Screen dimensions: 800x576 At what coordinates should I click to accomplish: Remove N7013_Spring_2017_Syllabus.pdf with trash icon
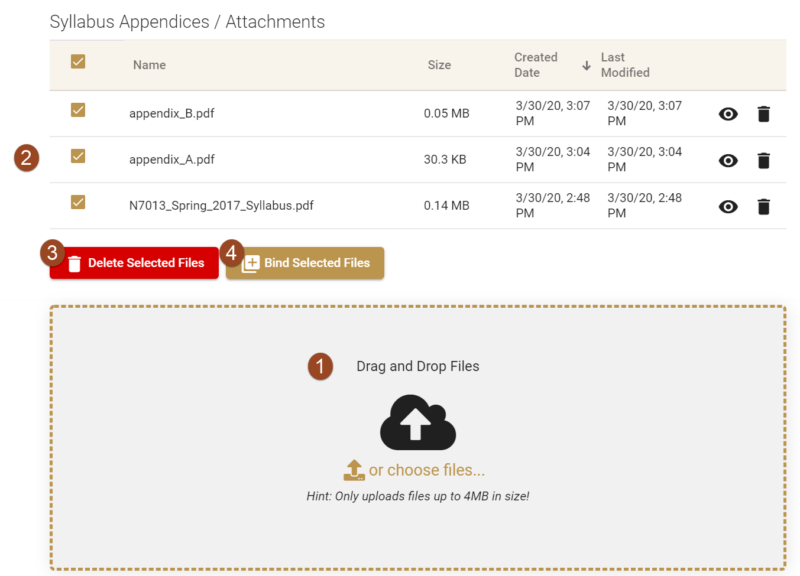[x=764, y=206]
